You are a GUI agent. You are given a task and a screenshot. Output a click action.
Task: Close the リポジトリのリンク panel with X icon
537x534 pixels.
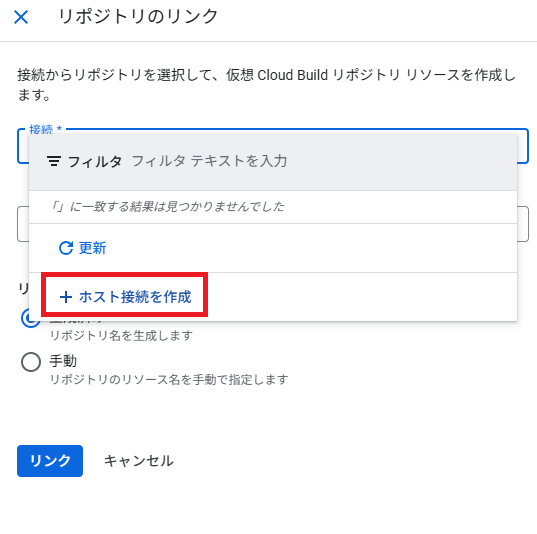21,17
